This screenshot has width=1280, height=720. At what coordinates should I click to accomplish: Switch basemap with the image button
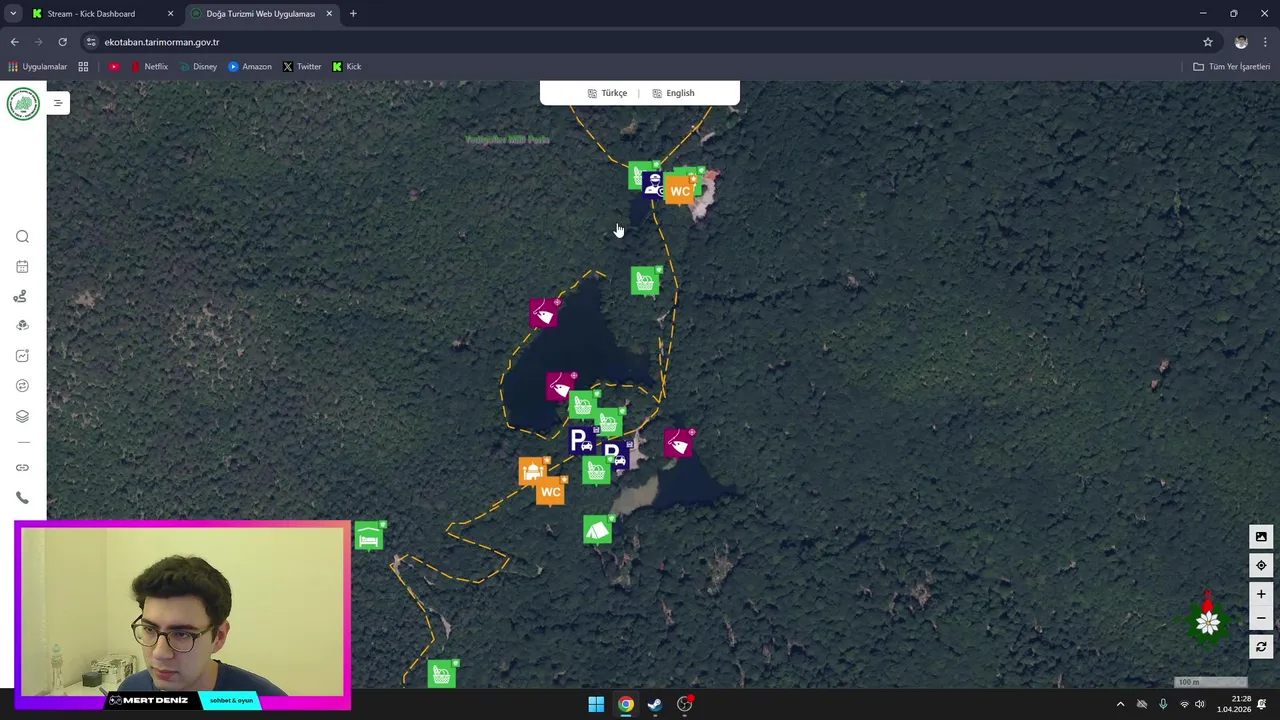coord(1261,537)
